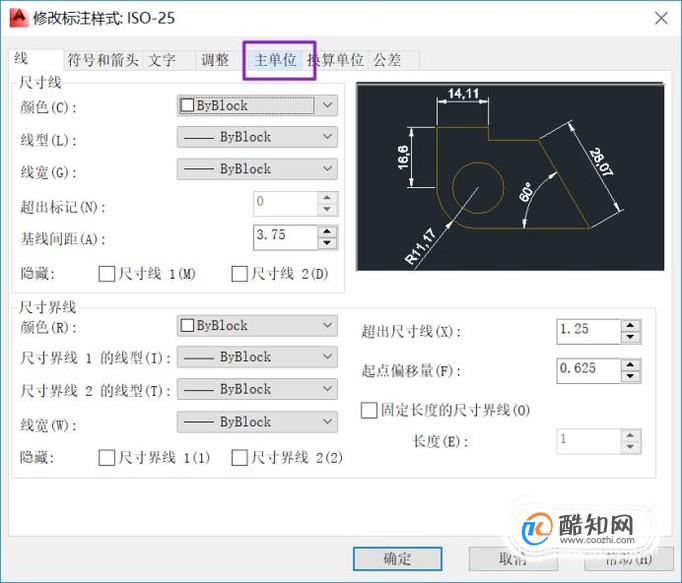Switch to the 换算单位 tab
Image resolution: width=682 pixels, height=583 pixels.
coord(335,60)
